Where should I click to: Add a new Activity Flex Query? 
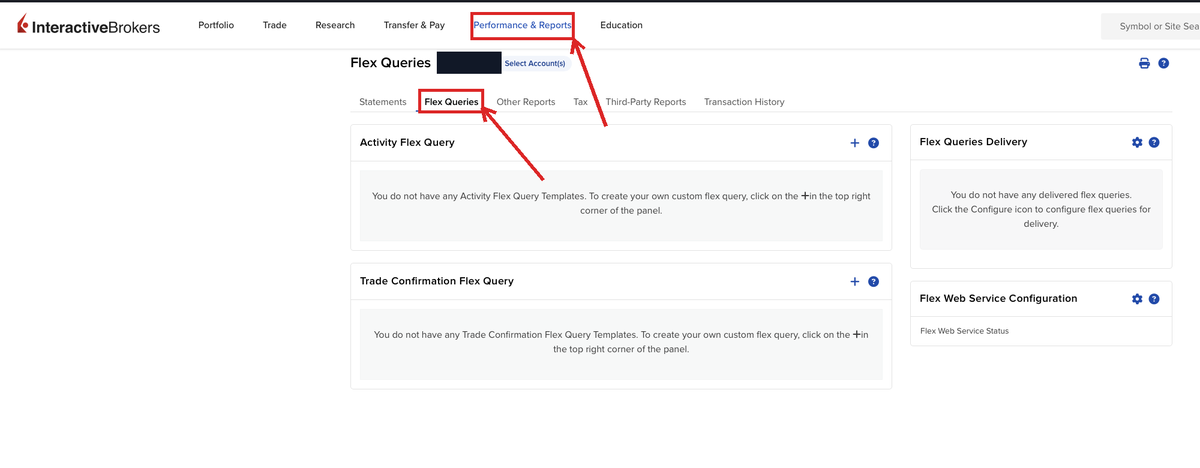coord(855,143)
